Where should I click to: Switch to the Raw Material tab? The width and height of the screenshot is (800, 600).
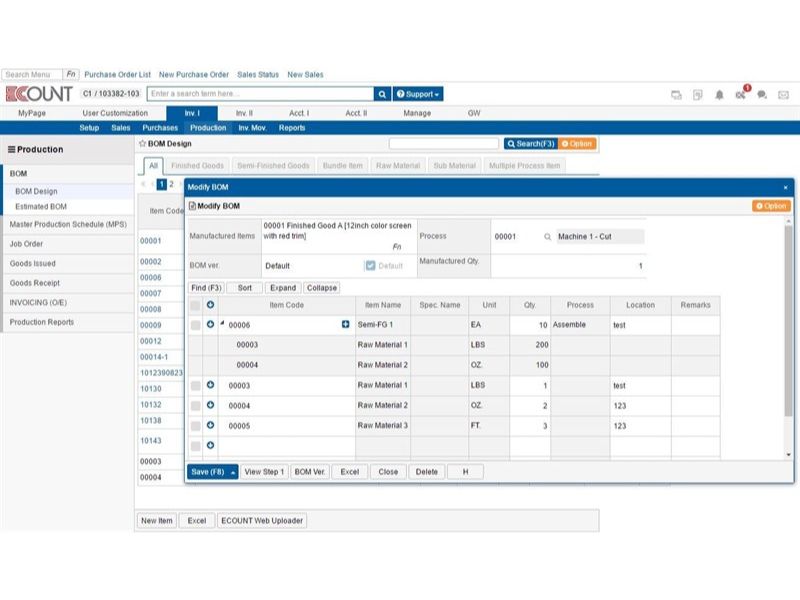398,166
